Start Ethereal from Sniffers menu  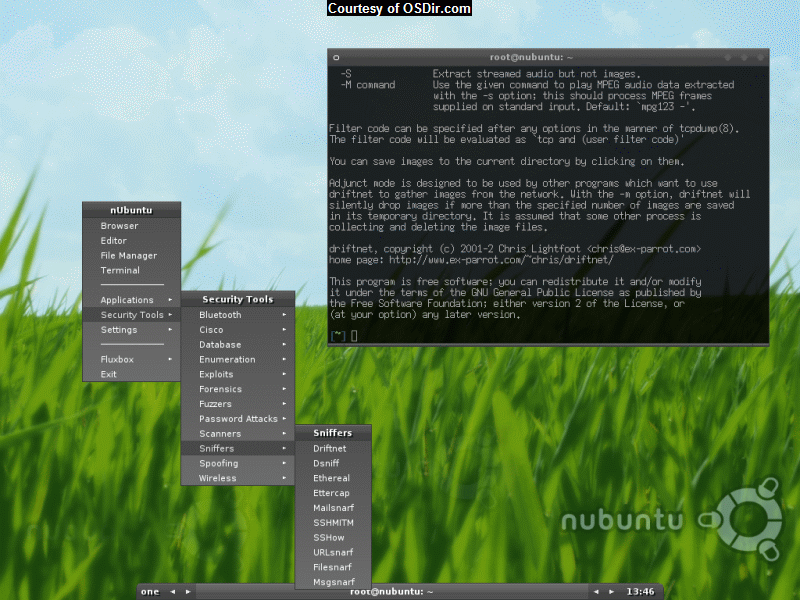pyautogui.click(x=333, y=478)
